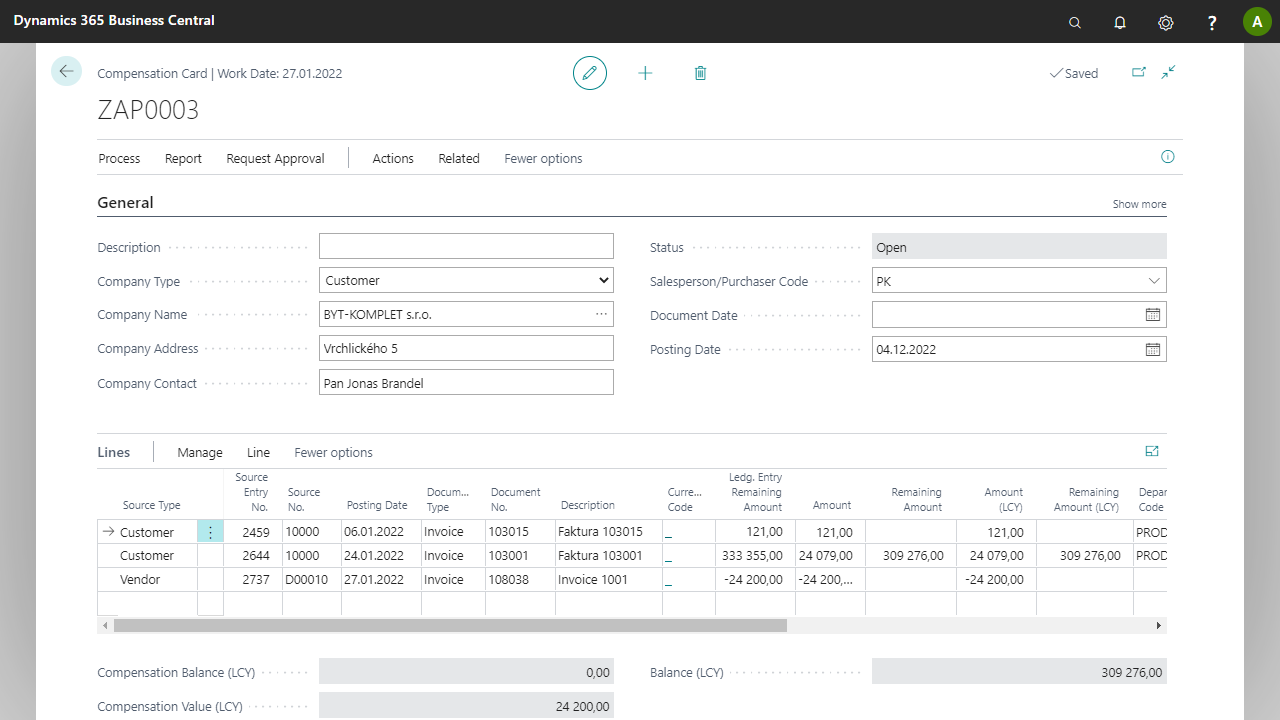Screen dimensions: 1280x720
Task: Open page in new window icon
Action: tap(1138, 72)
